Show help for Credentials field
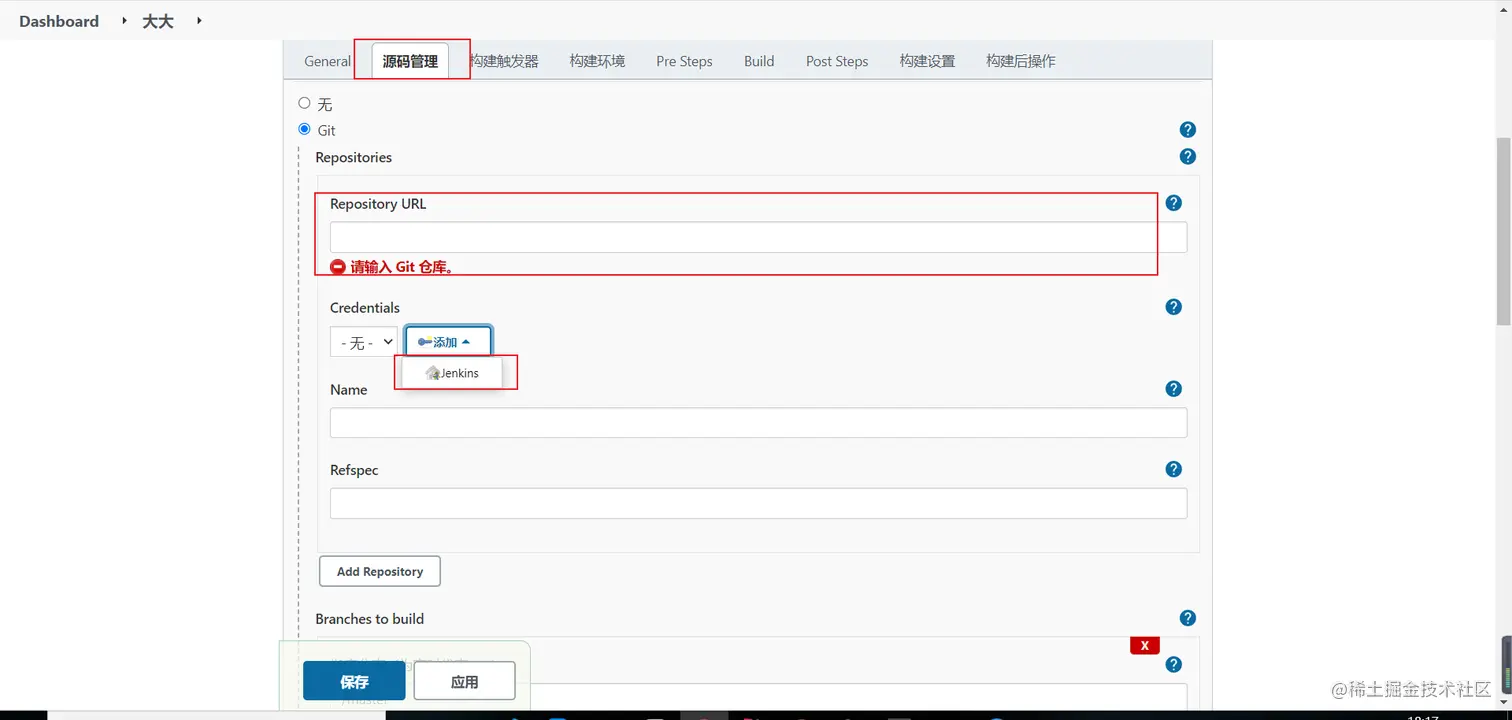This screenshot has width=1512, height=720. point(1173,307)
